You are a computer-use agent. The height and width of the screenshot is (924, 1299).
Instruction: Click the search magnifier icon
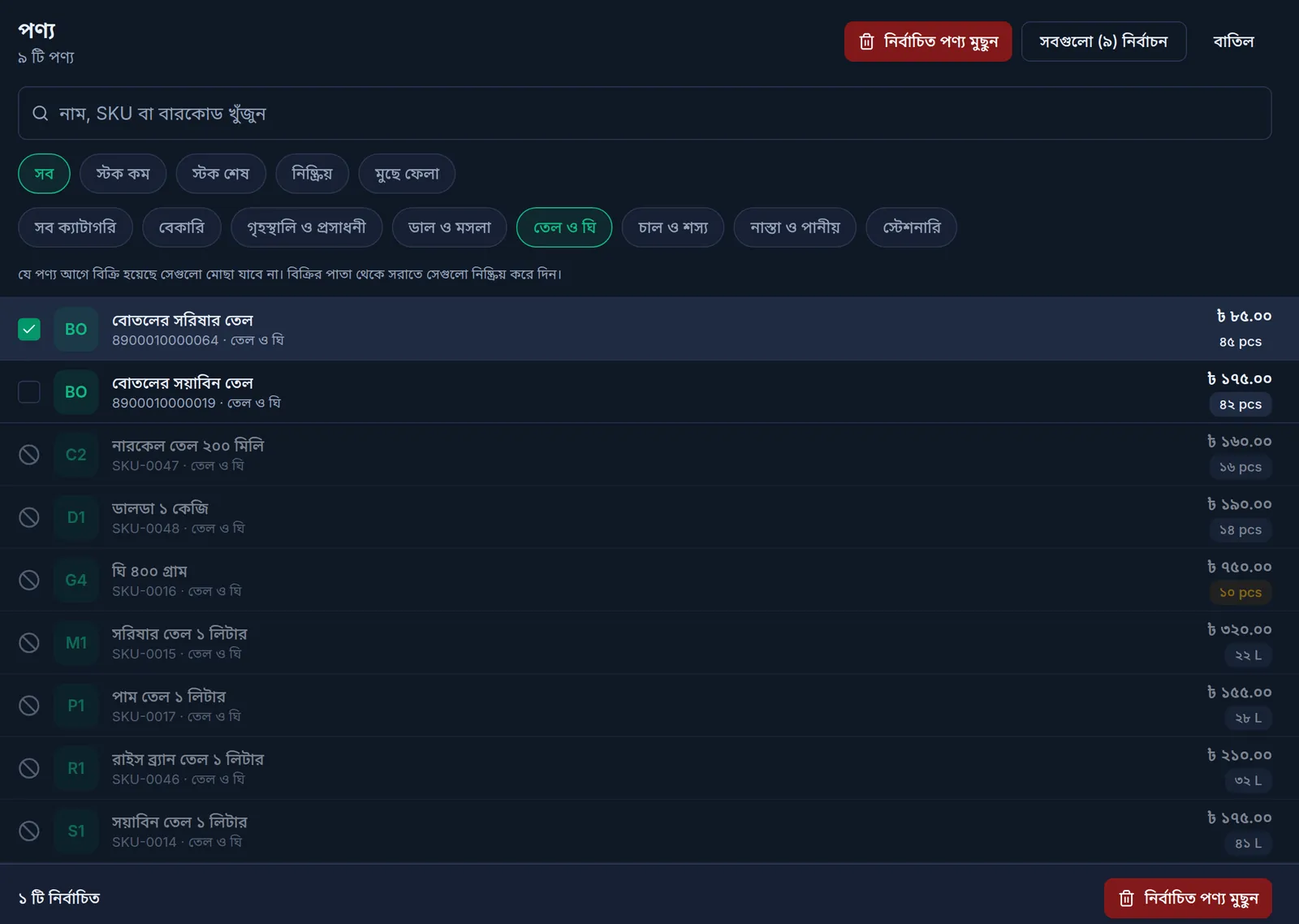click(x=40, y=114)
